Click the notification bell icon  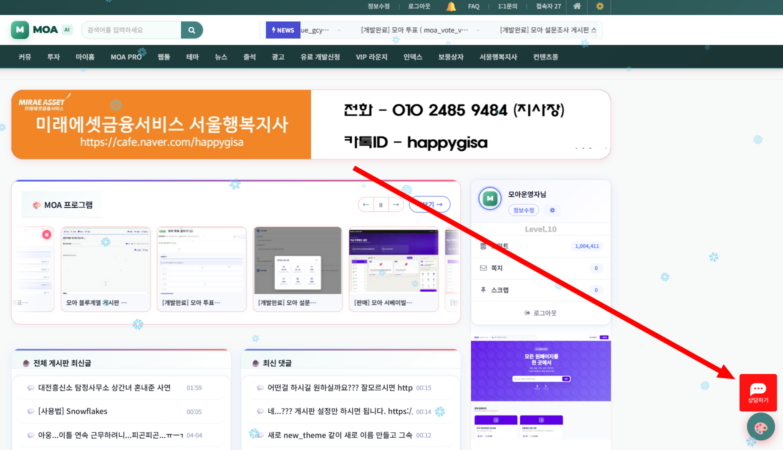click(x=451, y=6)
